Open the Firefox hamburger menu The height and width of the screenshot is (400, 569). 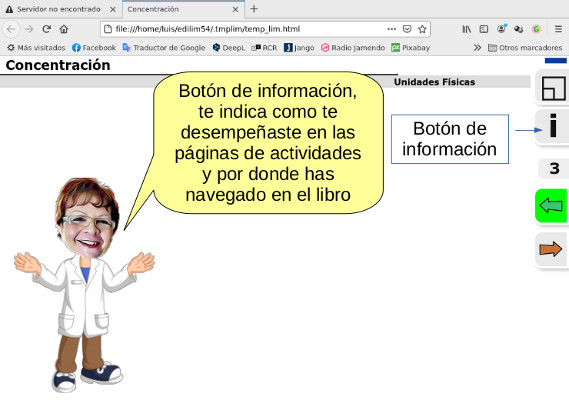(x=558, y=29)
